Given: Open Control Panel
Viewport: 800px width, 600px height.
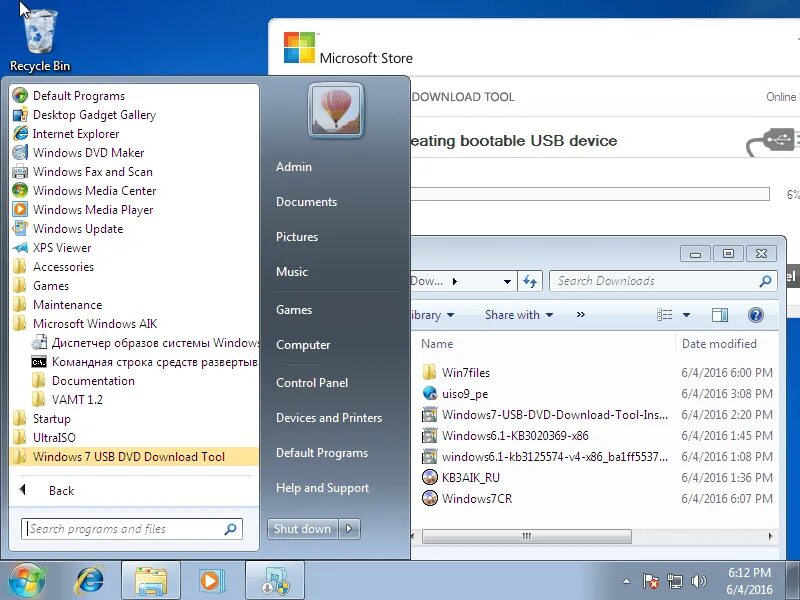Looking at the screenshot, I should [312, 383].
